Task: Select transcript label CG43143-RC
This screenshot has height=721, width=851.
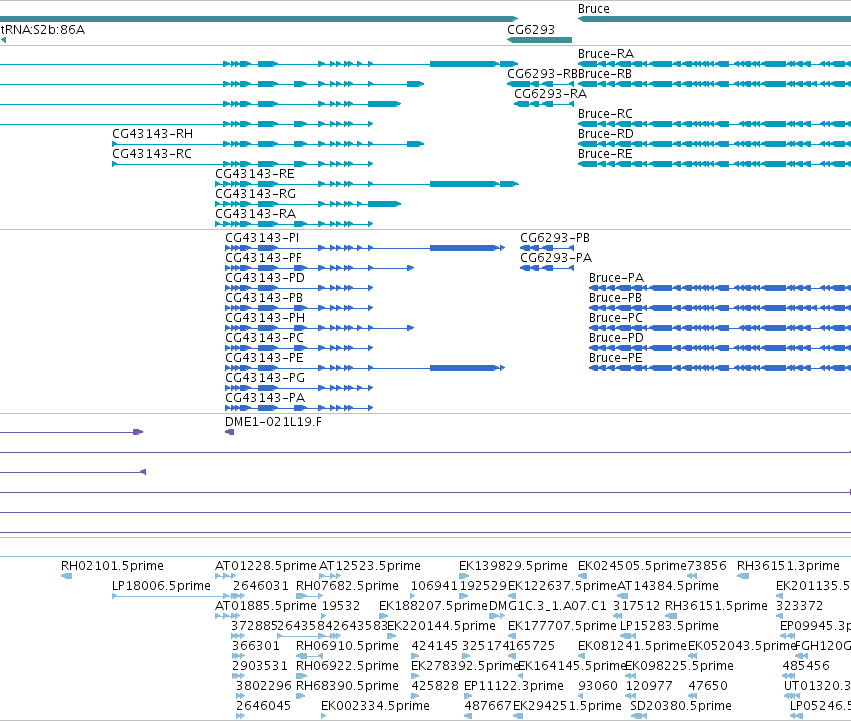Action: (x=152, y=154)
